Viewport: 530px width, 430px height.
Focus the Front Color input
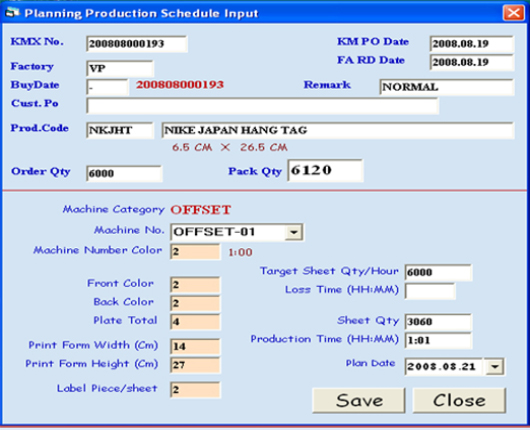pos(195,285)
